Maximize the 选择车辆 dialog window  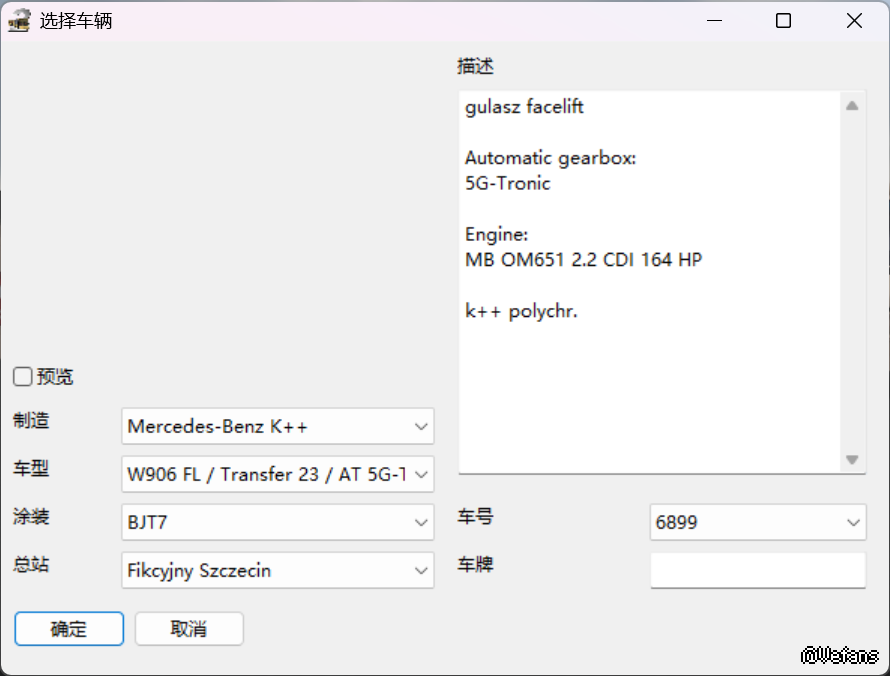click(x=784, y=21)
